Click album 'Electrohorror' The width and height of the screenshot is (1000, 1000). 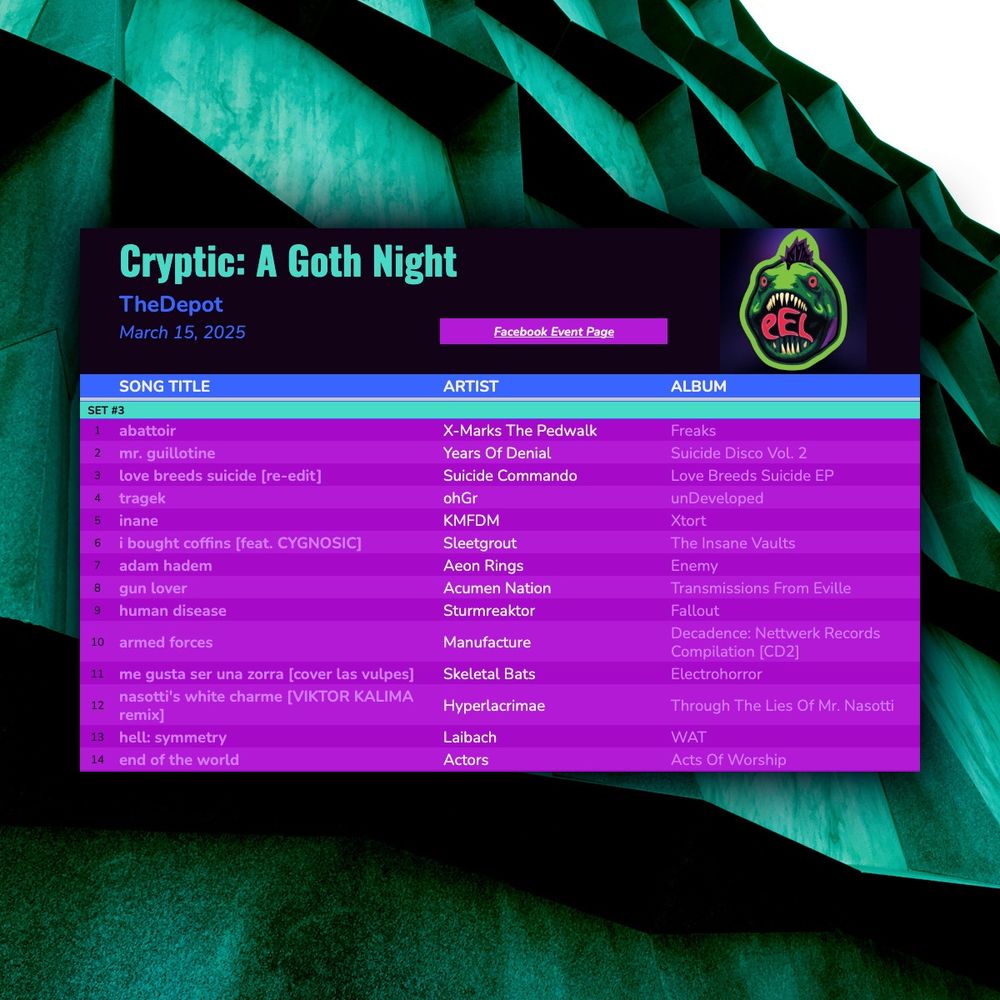pos(716,674)
